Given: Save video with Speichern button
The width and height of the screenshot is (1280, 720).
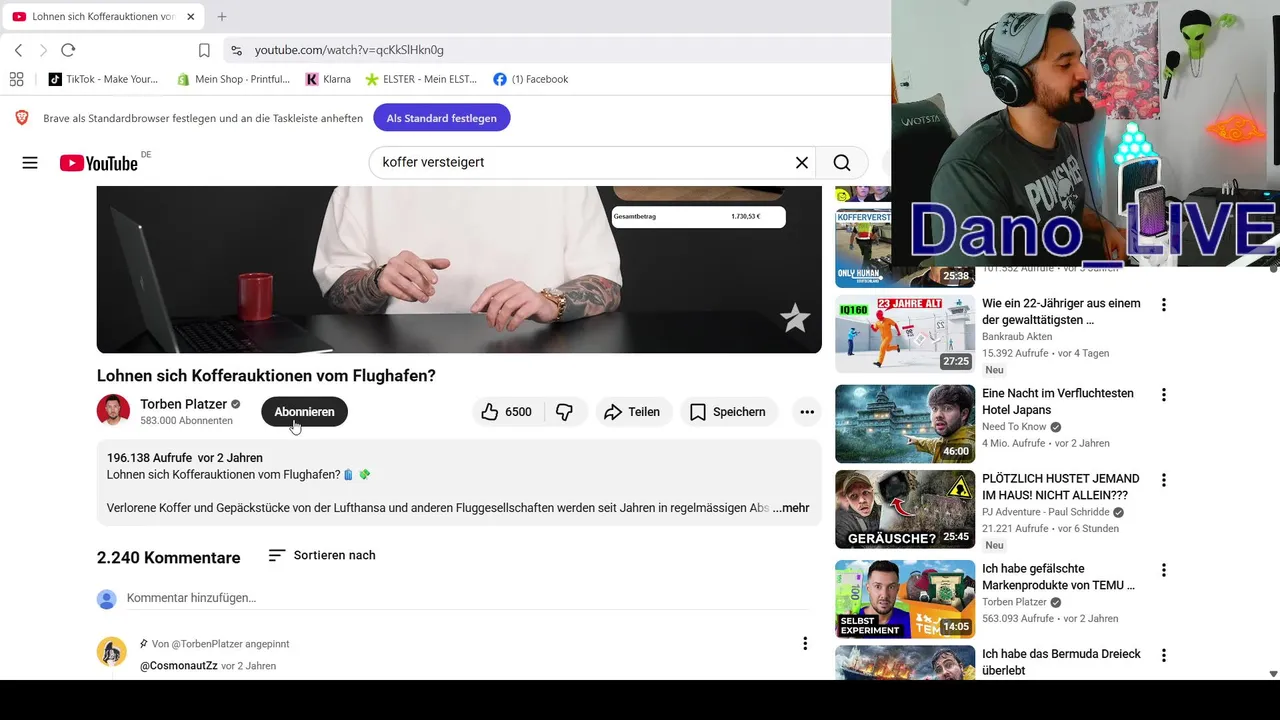Looking at the screenshot, I should (729, 412).
